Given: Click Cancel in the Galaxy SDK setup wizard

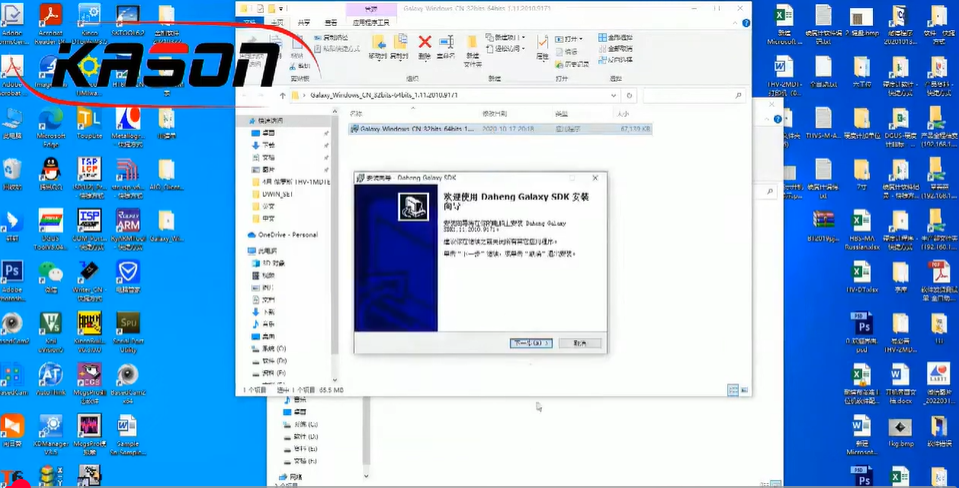Looking at the screenshot, I should 573,342.
